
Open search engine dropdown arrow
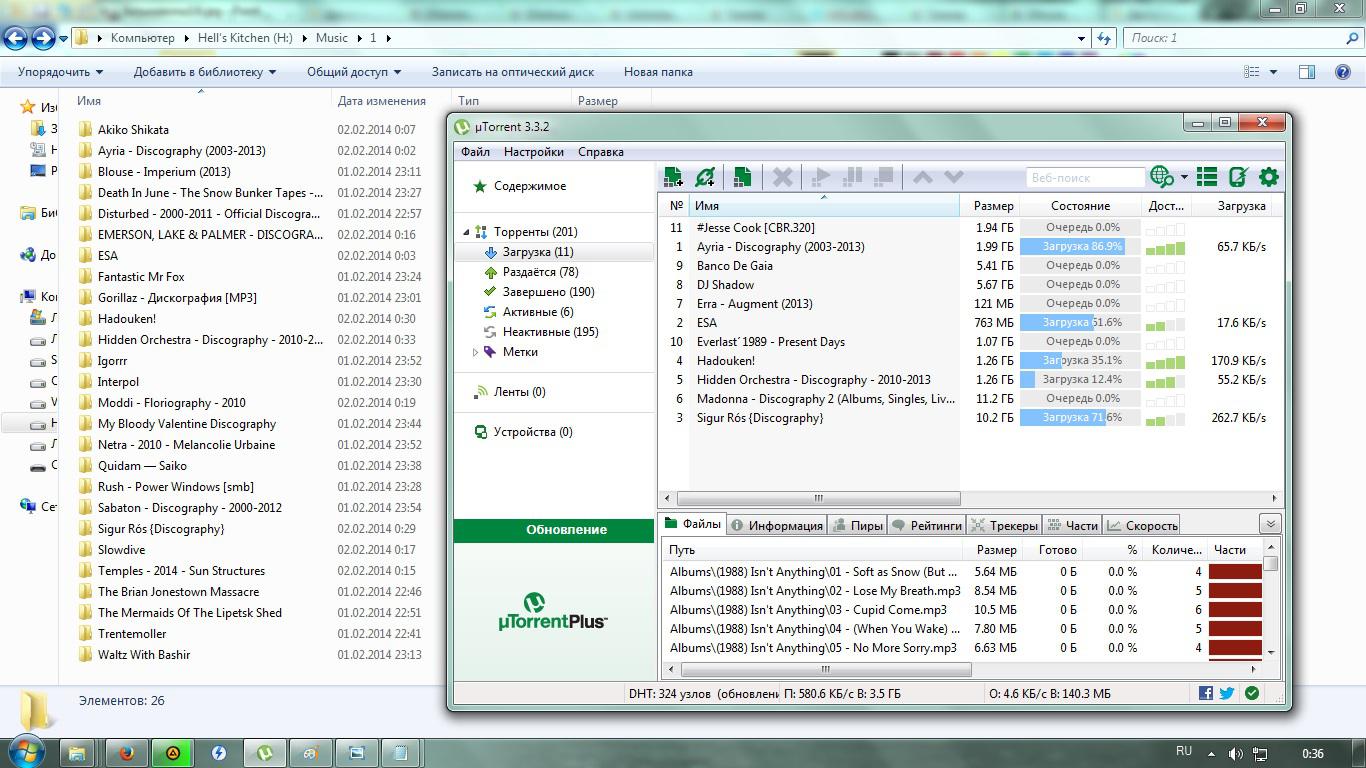click(1184, 178)
